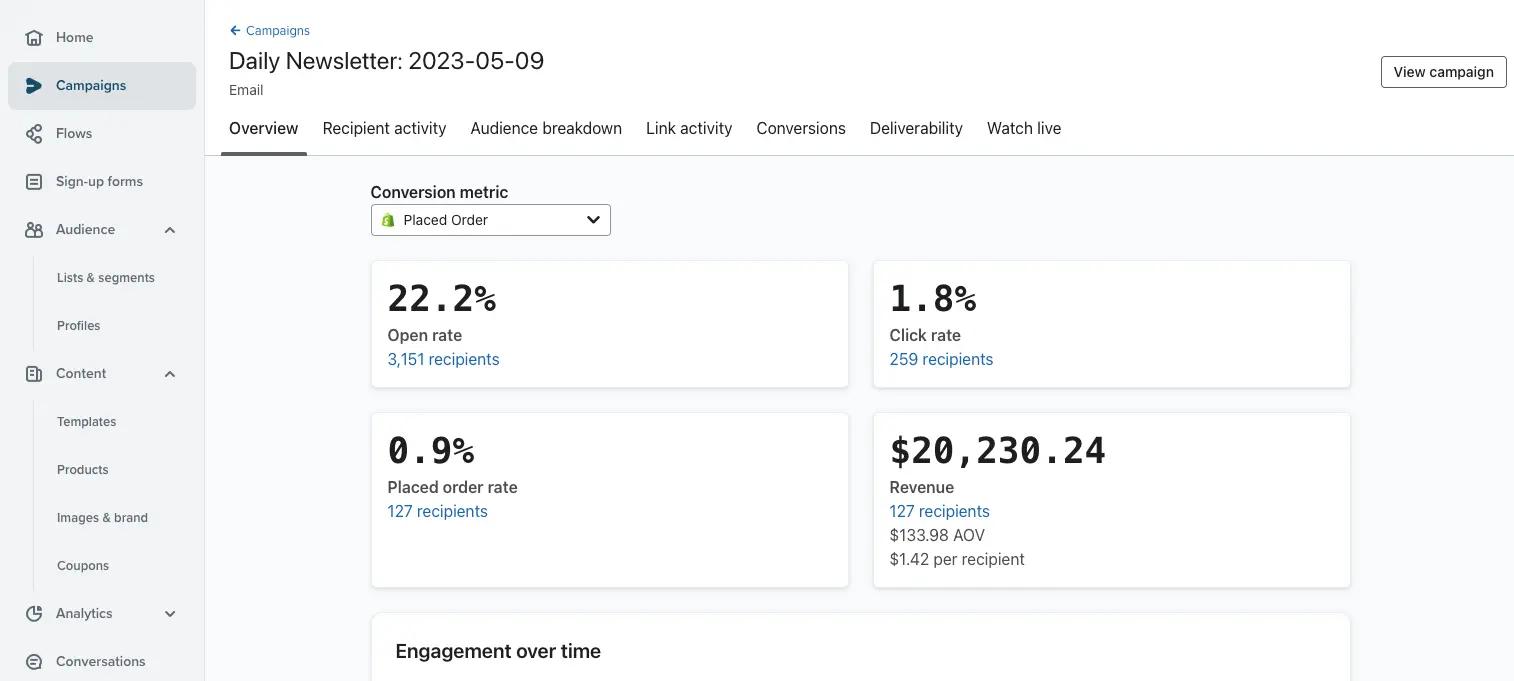Viewport: 1514px width, 681px height.
Task: Select the Campaigns arrow icon
Action: pos(33,85)
